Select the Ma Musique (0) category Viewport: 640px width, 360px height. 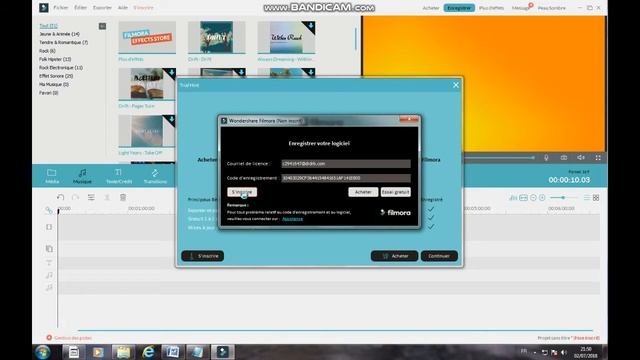[x=54, y=84]
